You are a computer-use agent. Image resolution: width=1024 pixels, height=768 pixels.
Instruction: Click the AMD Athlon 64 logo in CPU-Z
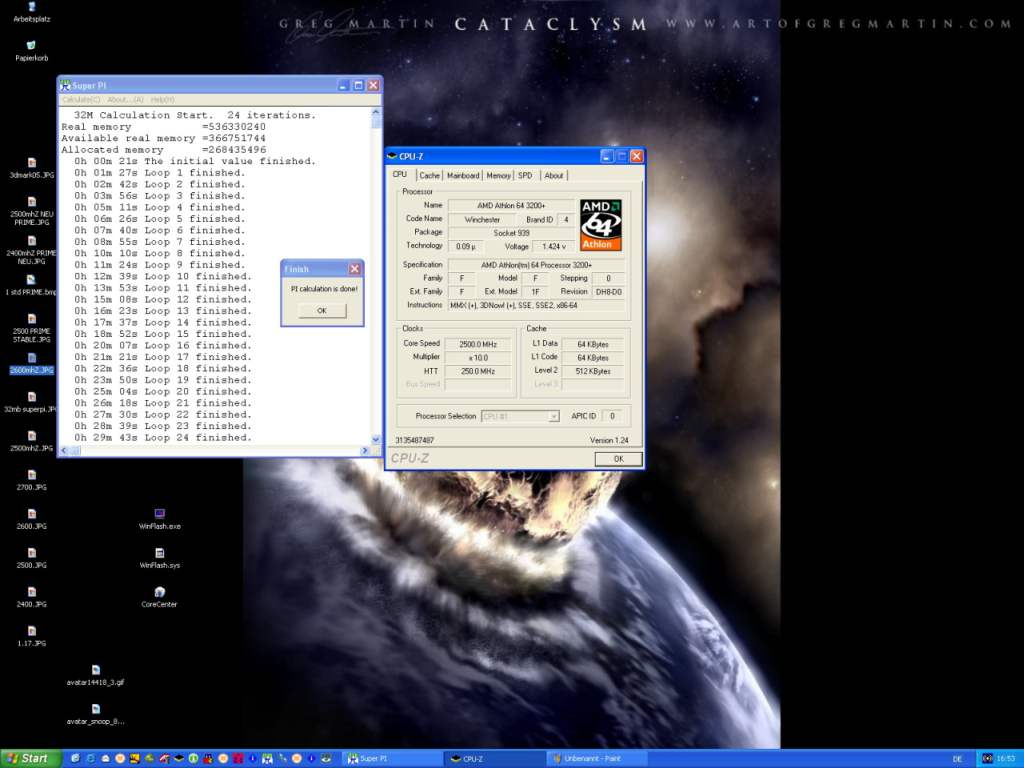pyautogui.click(x=601, y=225)
